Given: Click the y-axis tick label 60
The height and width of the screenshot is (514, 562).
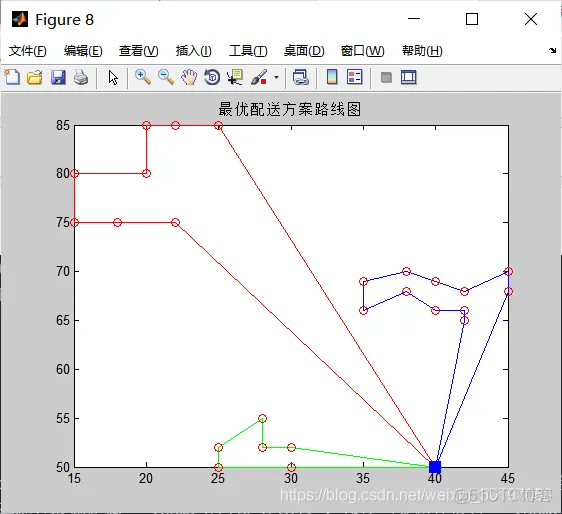Looking at the screenshot, I should (x=63, y=369).
